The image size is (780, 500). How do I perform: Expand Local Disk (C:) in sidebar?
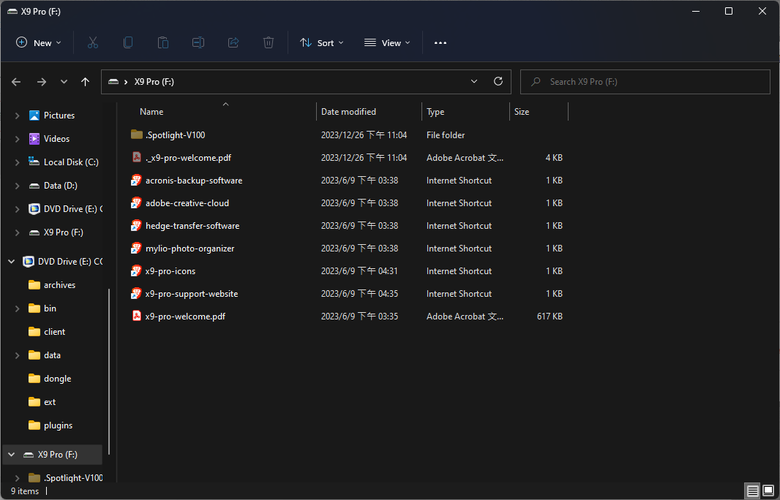(17, 162)
